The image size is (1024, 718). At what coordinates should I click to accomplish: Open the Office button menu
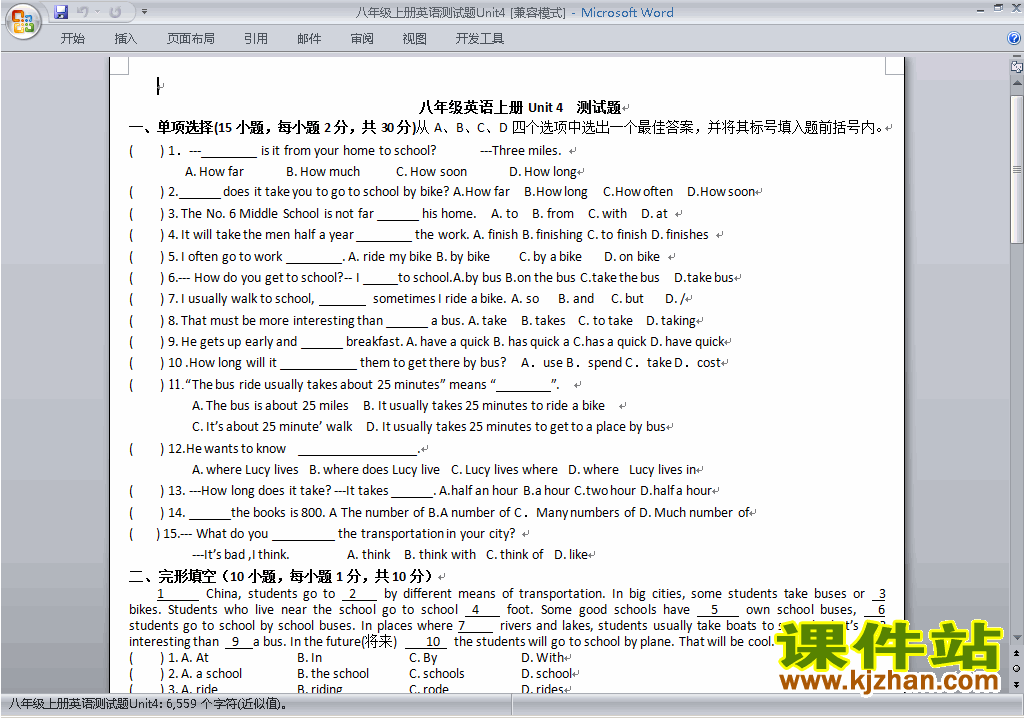(24, 21)
